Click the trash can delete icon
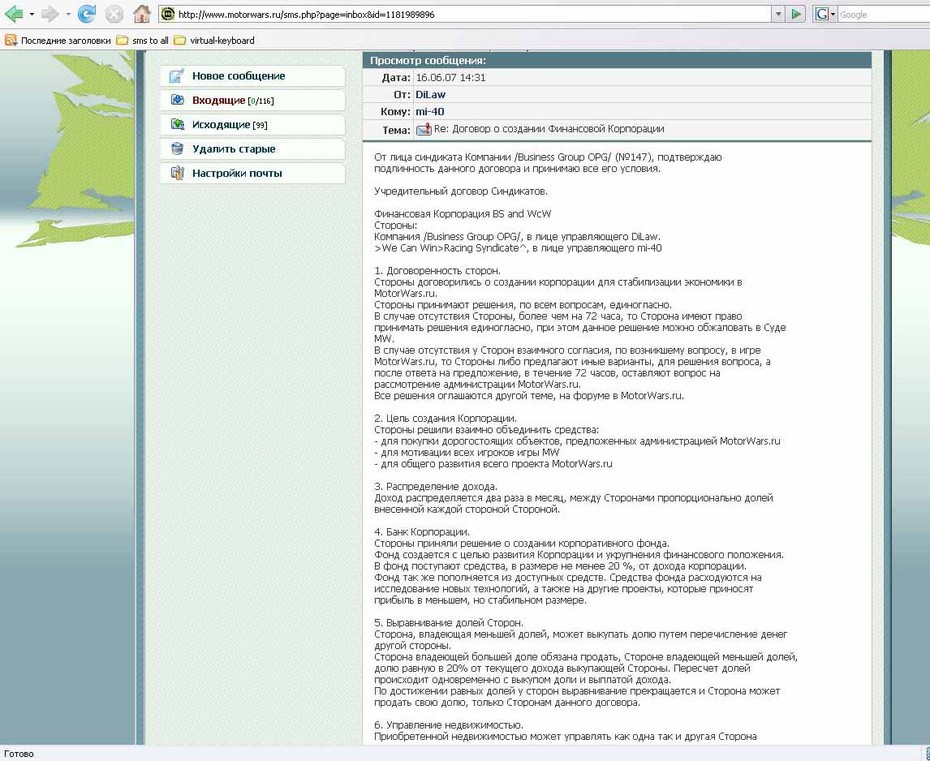The image size is (930, 761). (177, 148)
